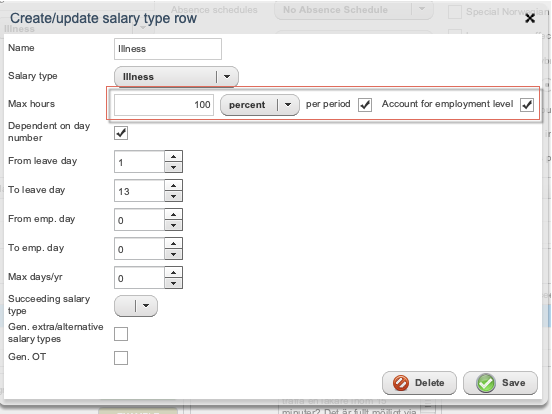This screenshot has width=552, height=414.
Task: Click the Name input field containing Illness
Action: tap(168, 49)
